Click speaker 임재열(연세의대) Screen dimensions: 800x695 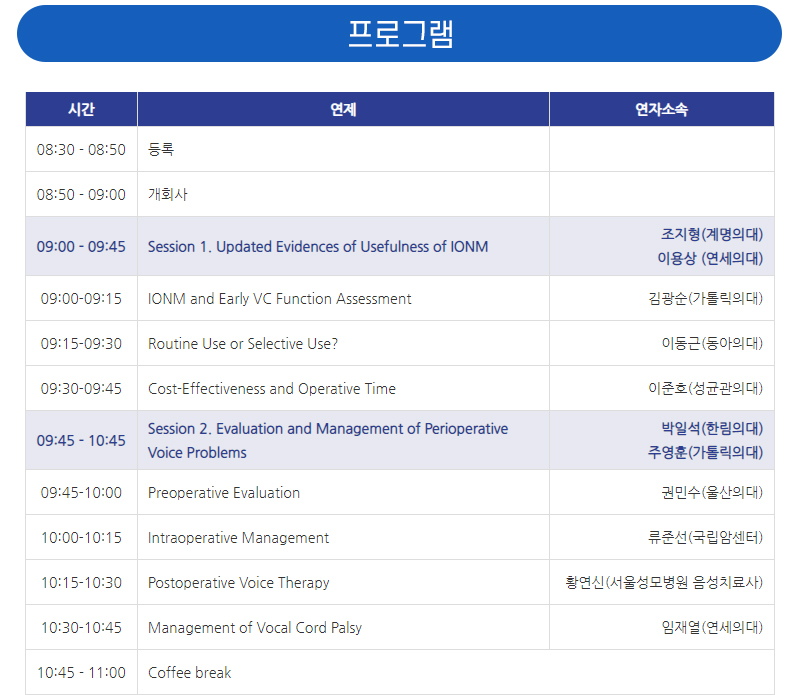point(712,627)
